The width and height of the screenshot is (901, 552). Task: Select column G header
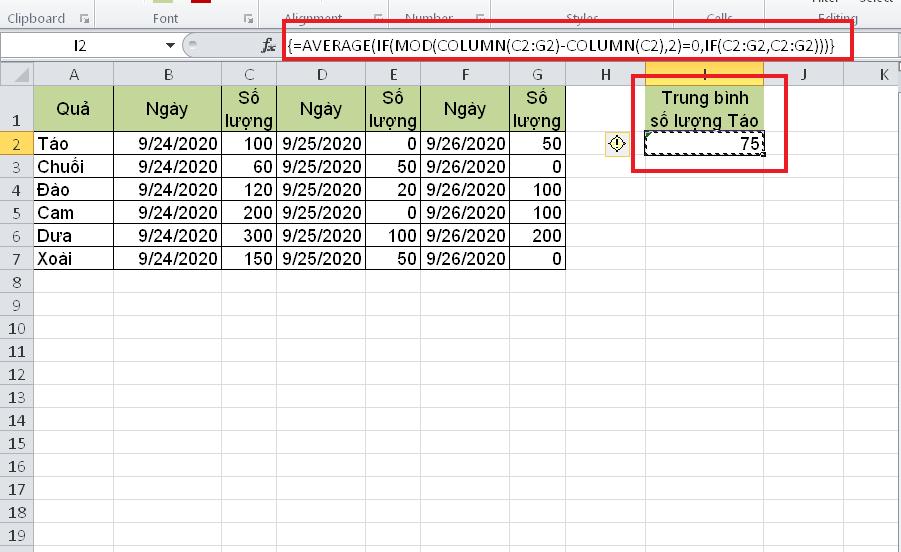click(537, 74)
